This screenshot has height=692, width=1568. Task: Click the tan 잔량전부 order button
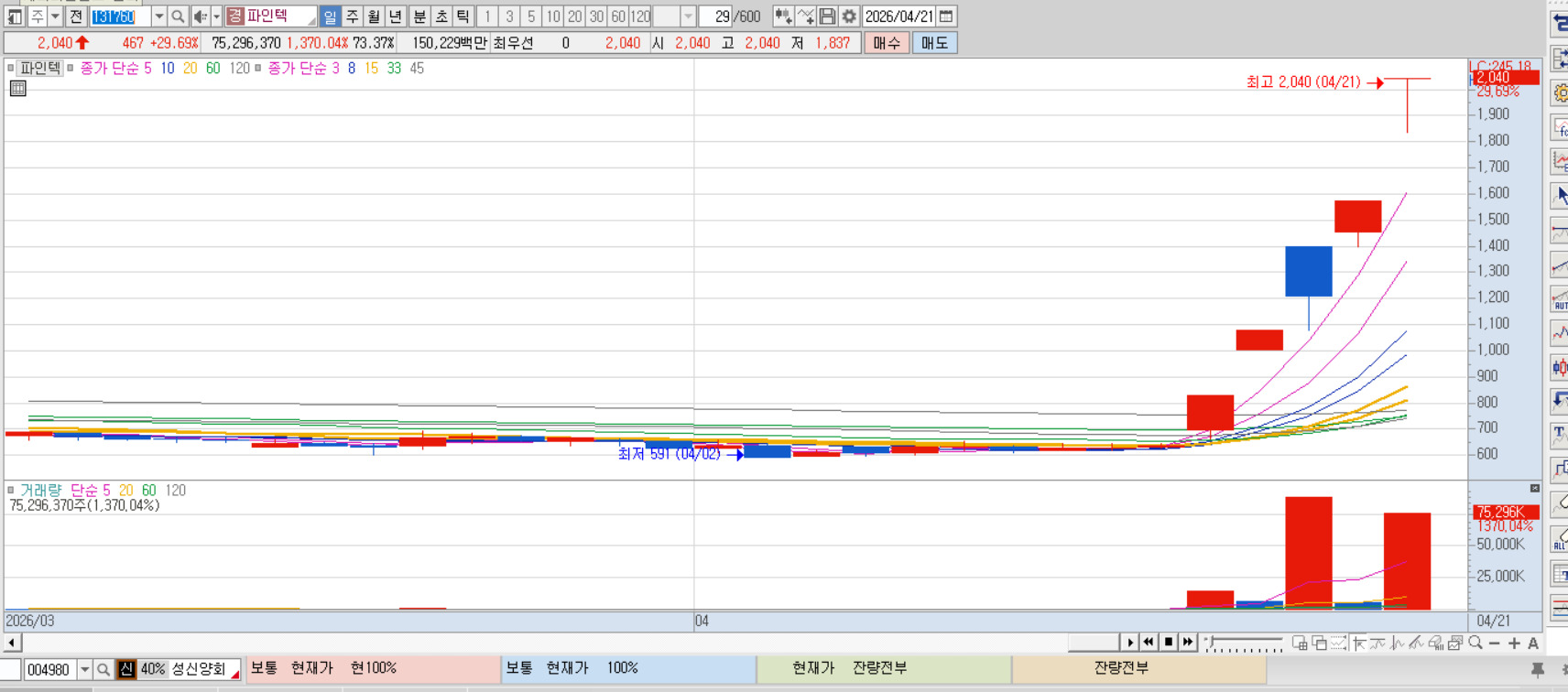pos(1139,669)
